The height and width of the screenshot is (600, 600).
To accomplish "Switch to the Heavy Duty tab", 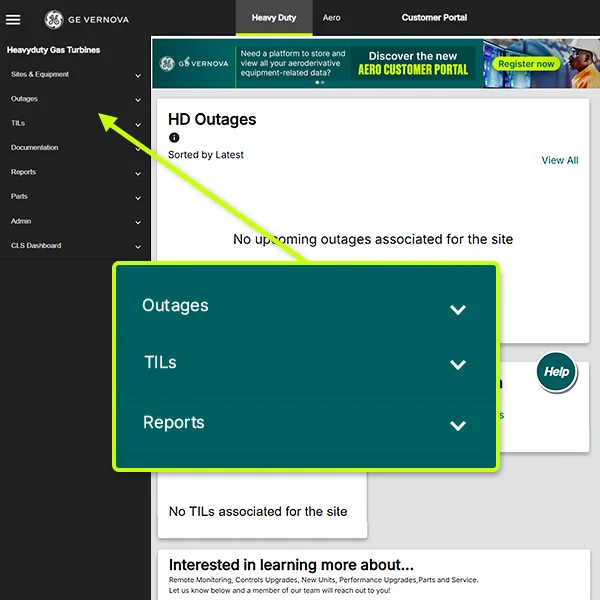I will [x=274, y=18].
